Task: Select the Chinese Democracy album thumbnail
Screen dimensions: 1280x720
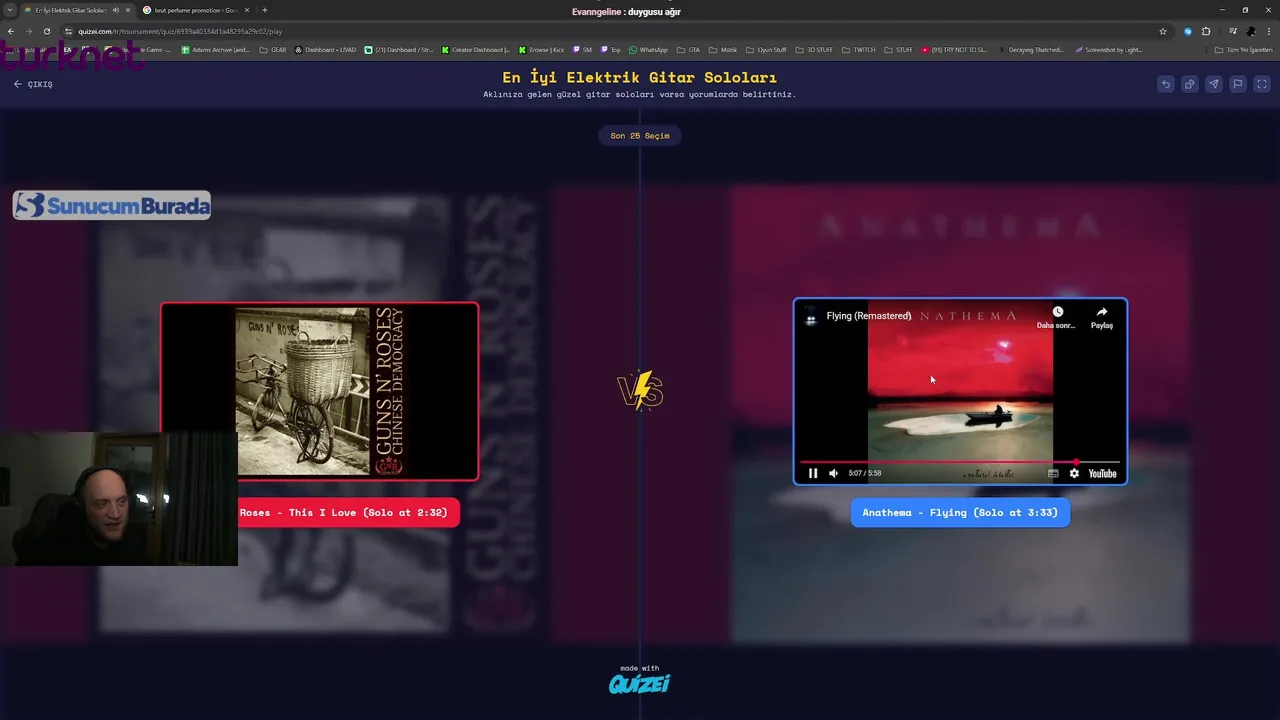Action: [320, 391]
